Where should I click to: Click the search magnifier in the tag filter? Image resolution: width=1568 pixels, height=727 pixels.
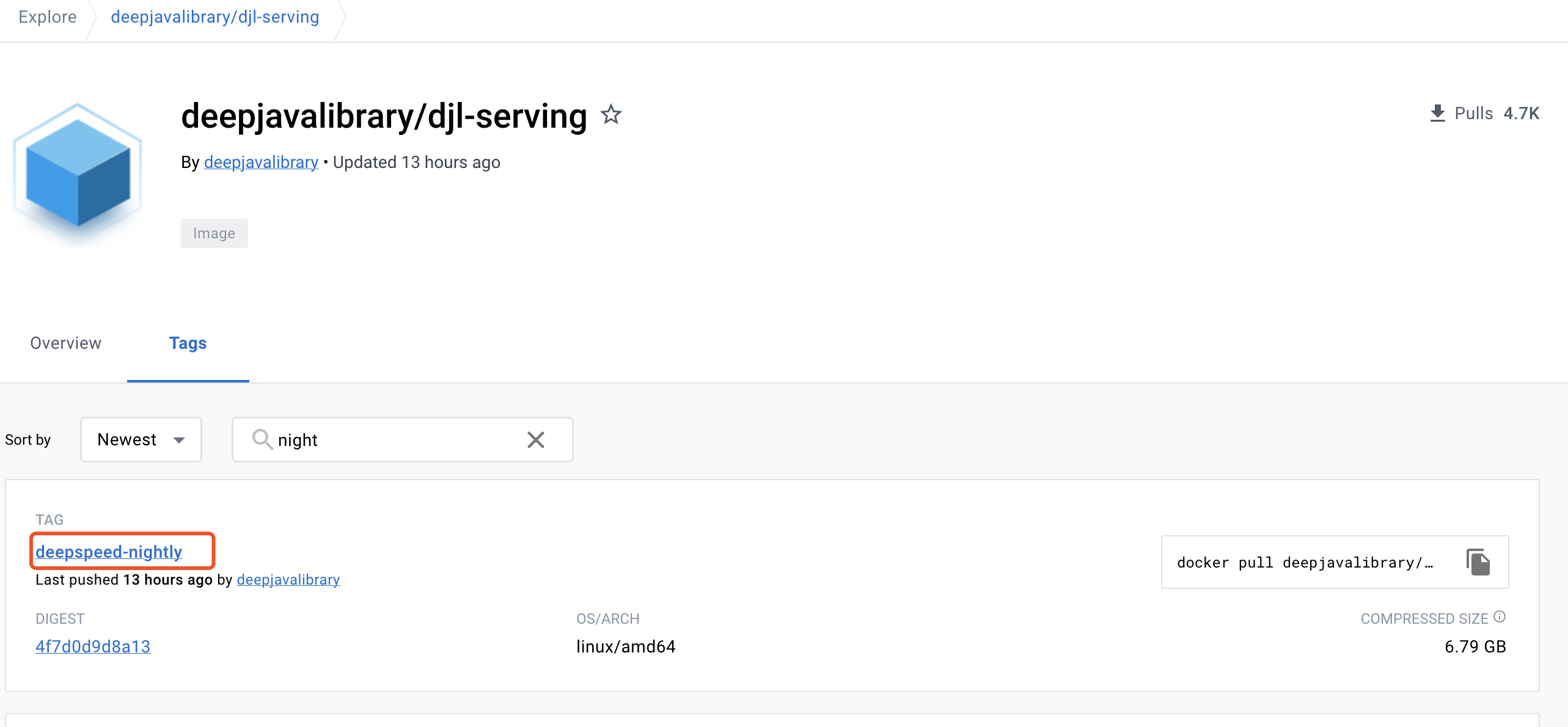(263, 439)
